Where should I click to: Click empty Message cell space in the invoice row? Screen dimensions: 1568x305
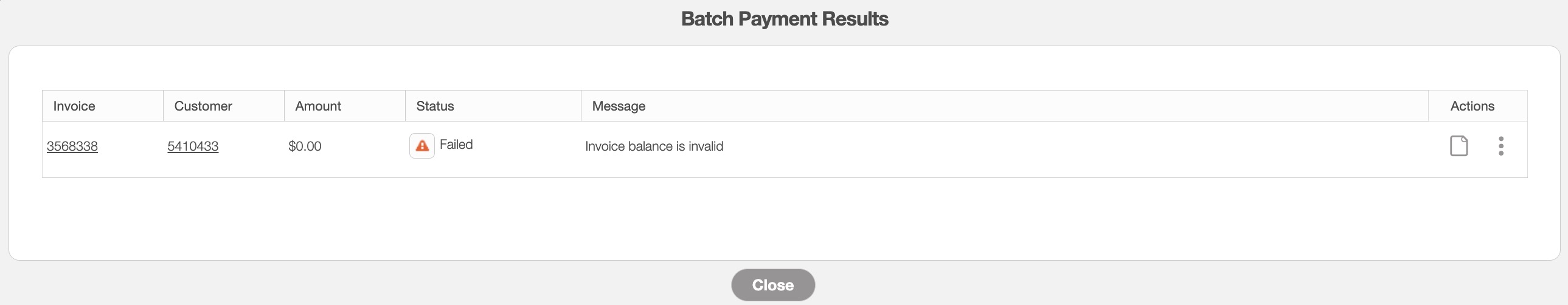1035,146
